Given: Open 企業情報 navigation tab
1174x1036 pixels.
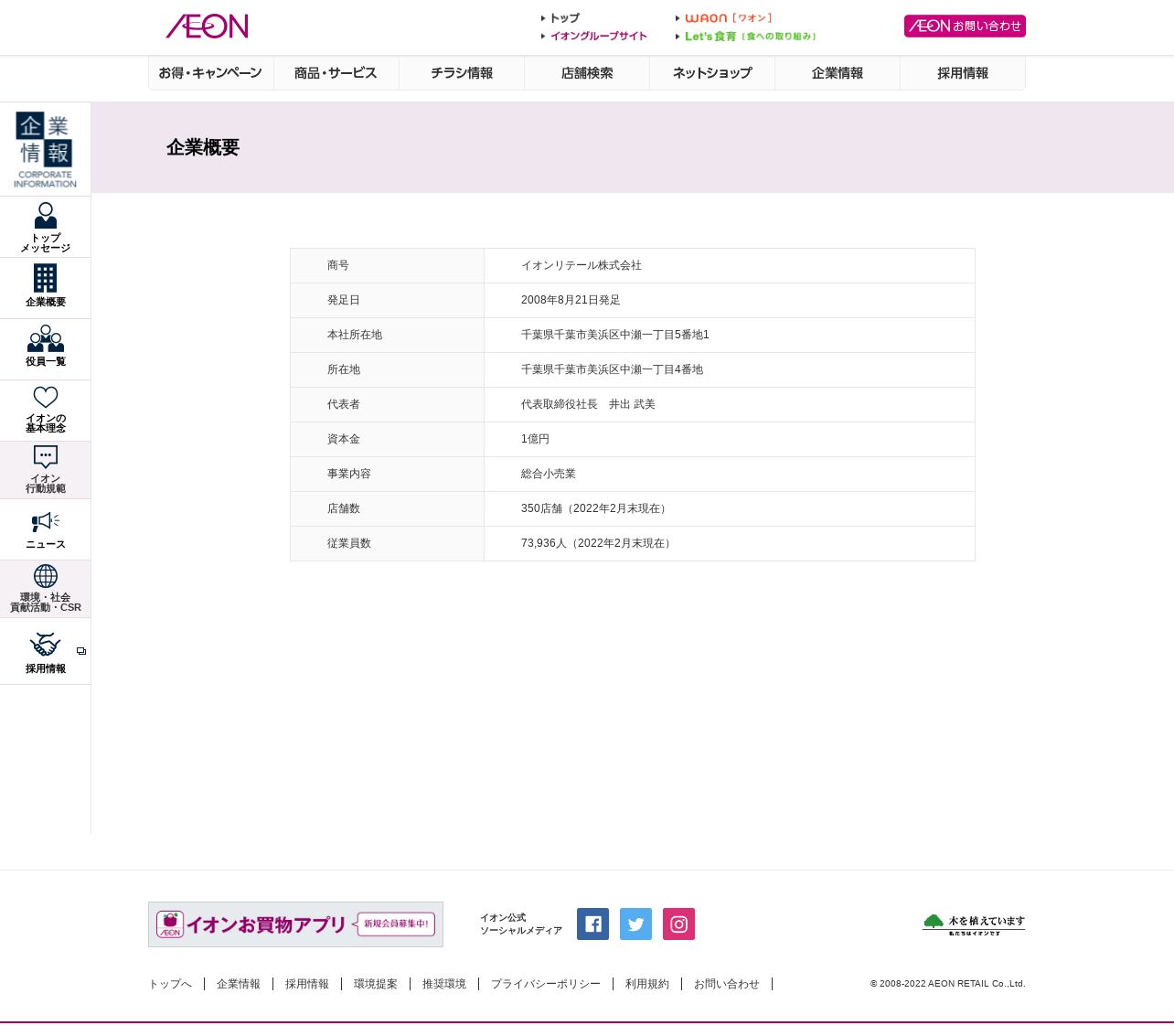Looking at the screenshot, I should (x=838, y=73).
